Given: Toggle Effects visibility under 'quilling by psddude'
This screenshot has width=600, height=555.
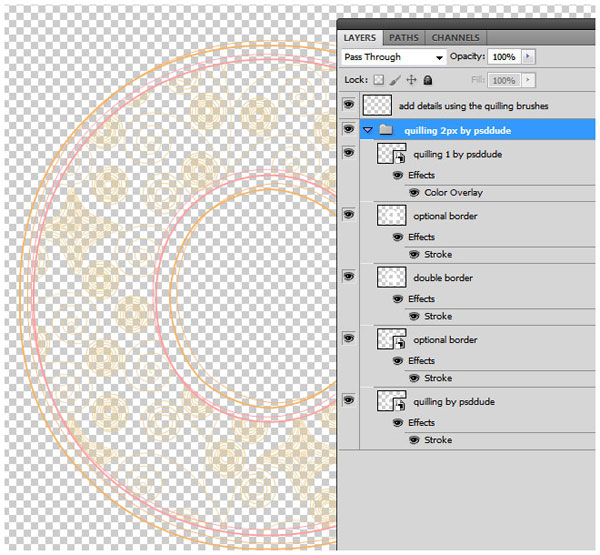Looking at the screenshot, I should pos(398,423).
